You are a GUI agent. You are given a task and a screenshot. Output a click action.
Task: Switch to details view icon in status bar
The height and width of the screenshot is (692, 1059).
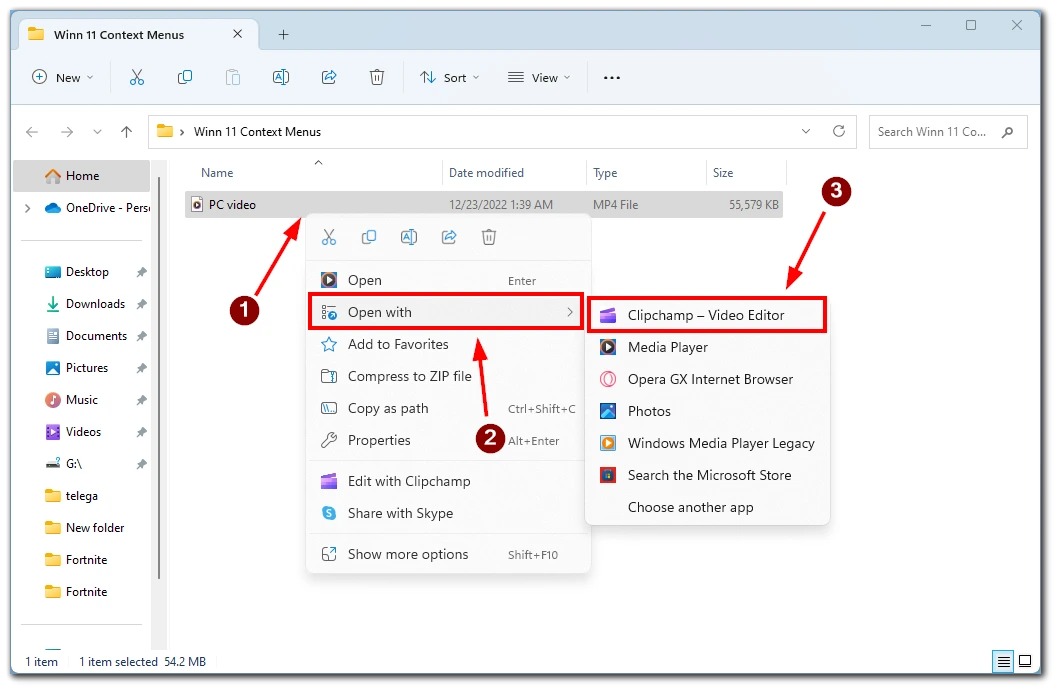pyautogui.click(x=1004, y=662)
